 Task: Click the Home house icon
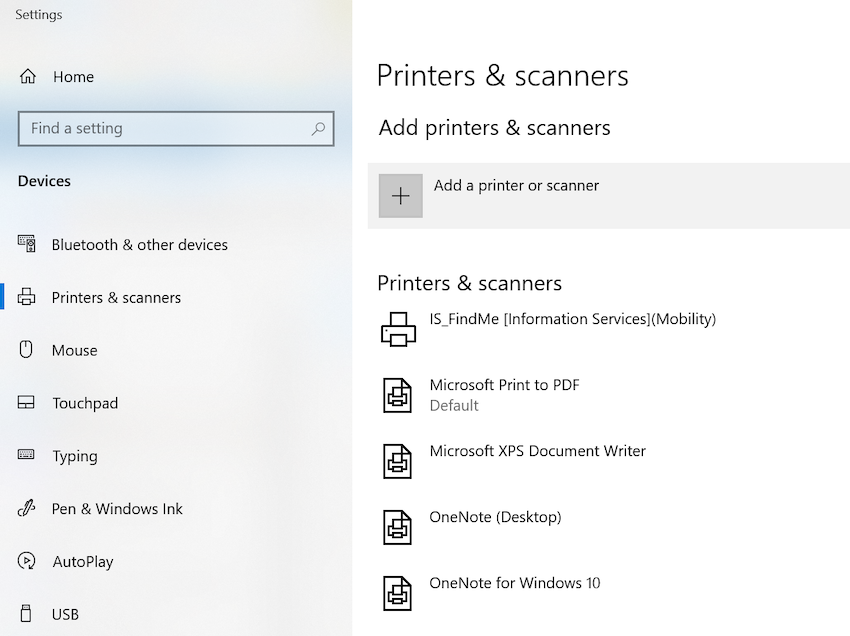click(28, 76)
